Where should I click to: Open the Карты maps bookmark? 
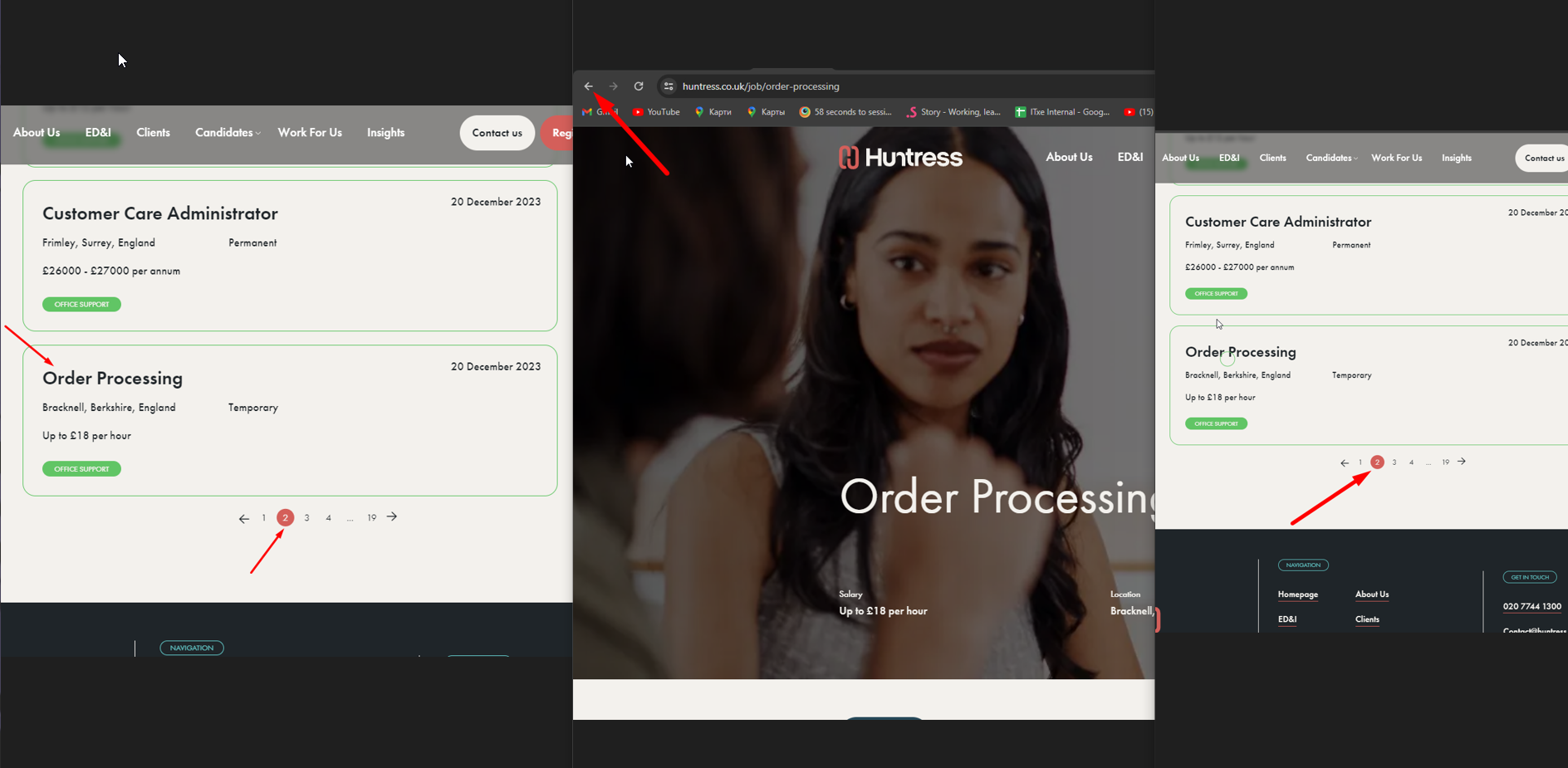766,112
